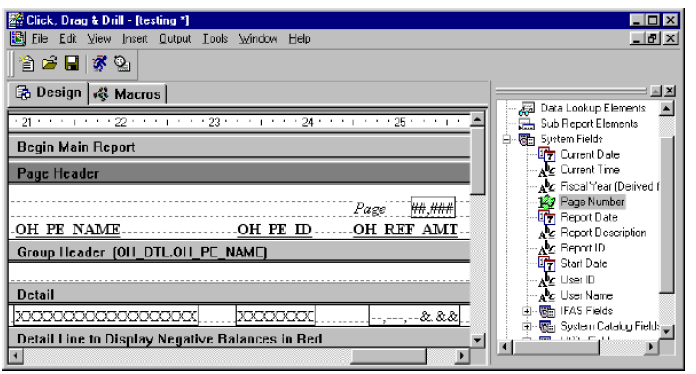Expand the System Catalog Fields node
Screen dimensions: 696x374
[526, 327]
